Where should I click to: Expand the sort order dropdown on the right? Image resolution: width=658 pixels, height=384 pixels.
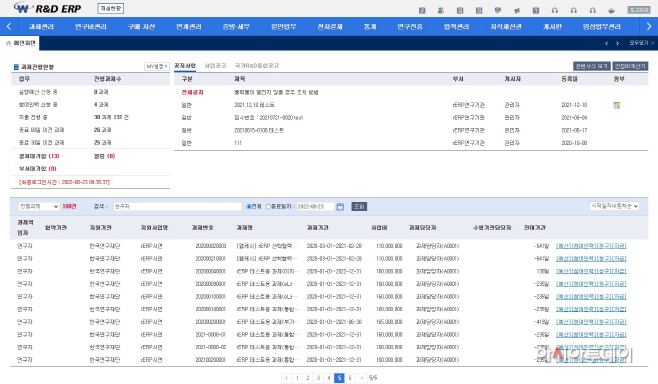point(614,206)
